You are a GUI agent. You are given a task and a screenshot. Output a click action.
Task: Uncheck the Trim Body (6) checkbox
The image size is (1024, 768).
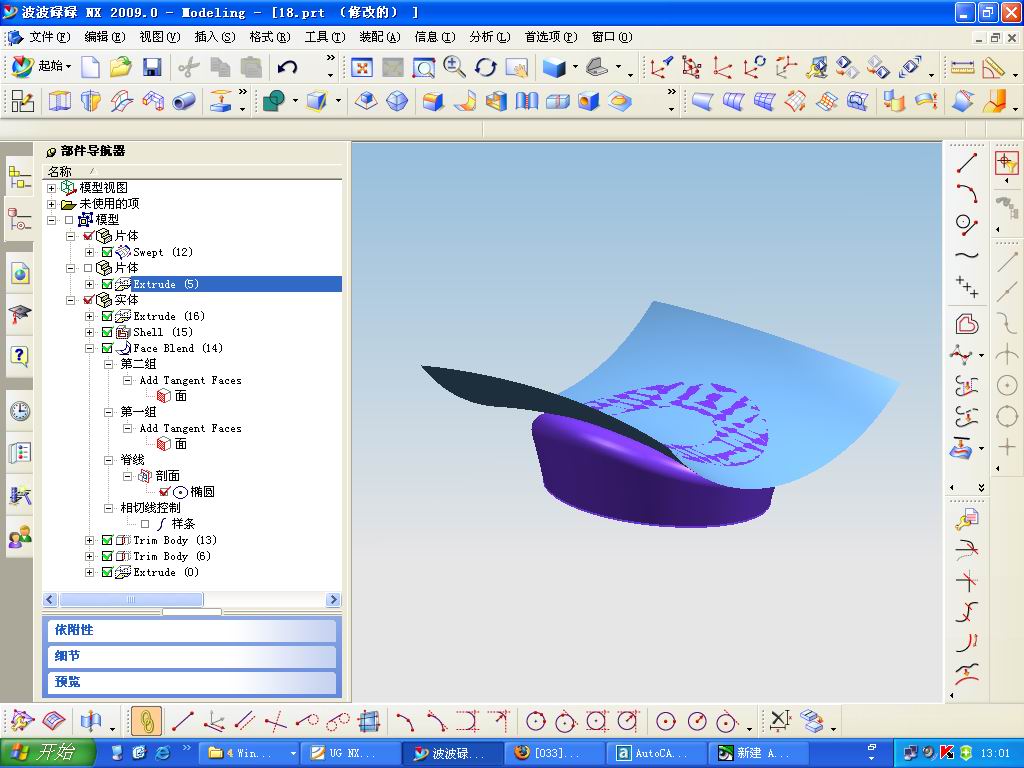[x=107, y=556]
